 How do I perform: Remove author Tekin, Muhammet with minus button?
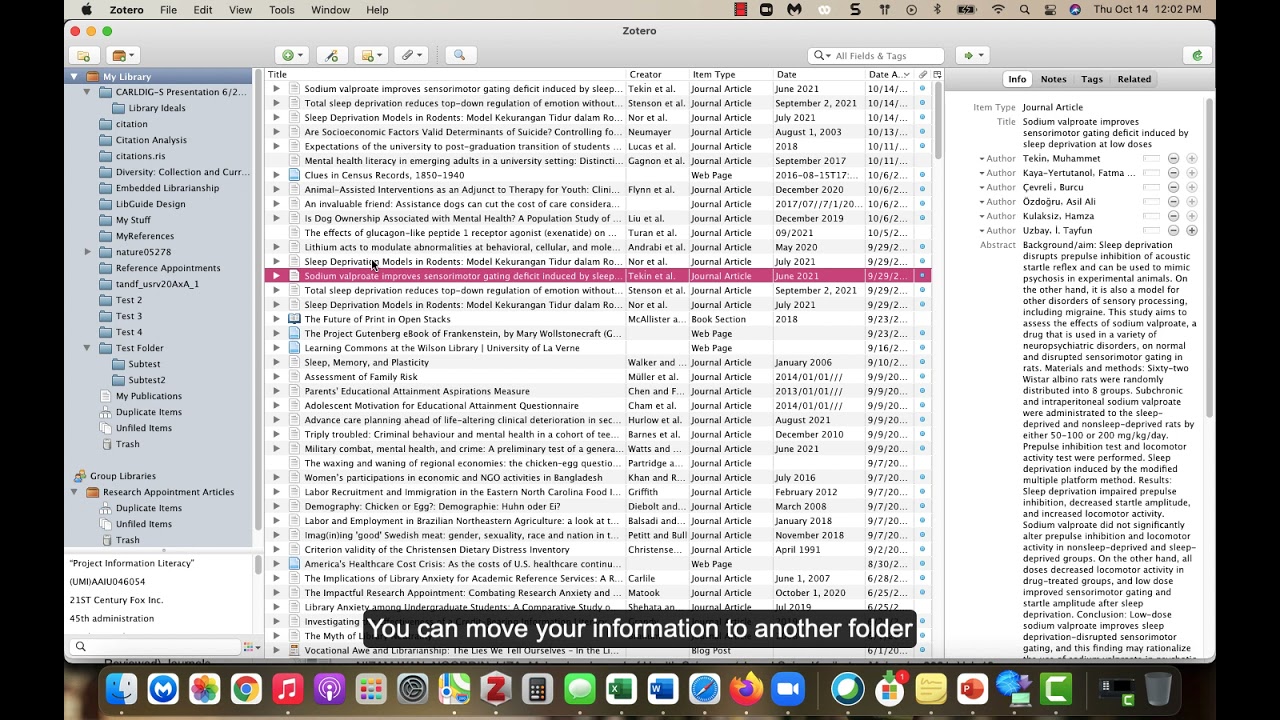pos(1174,159)
